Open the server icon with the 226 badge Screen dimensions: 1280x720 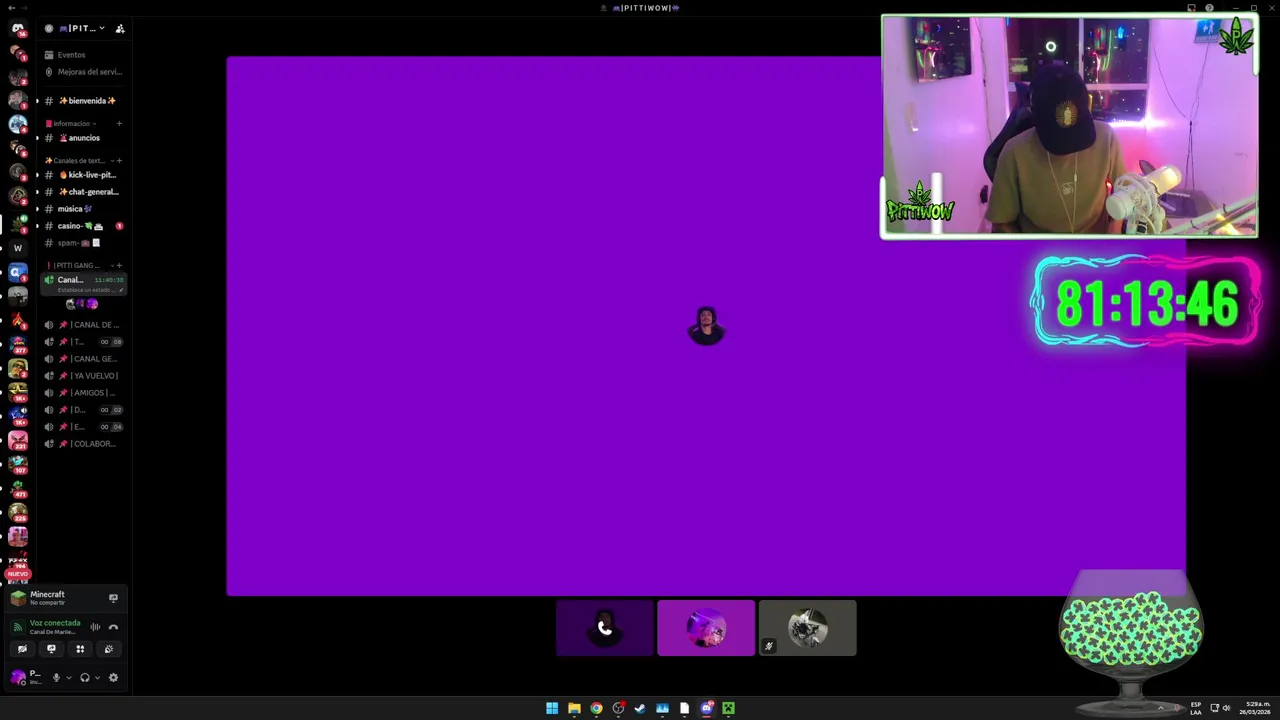click(17, 512)
